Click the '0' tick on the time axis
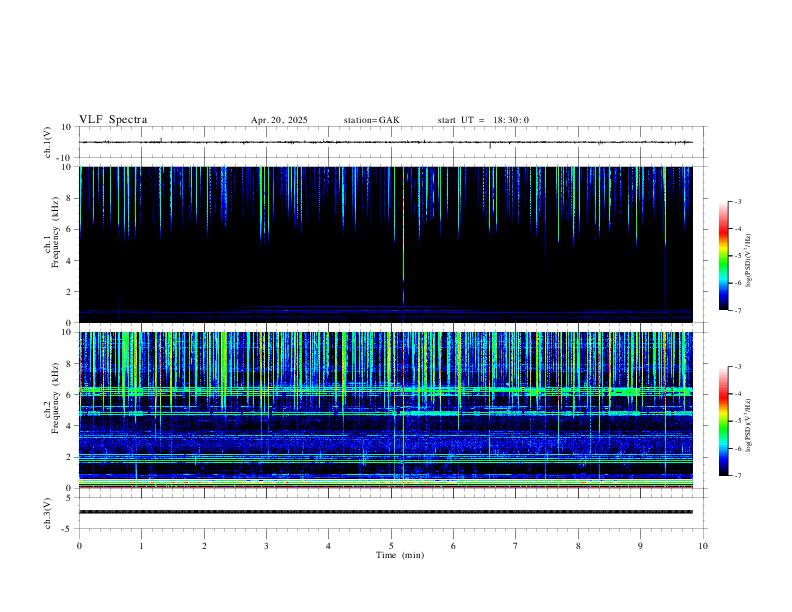Screen dimensions: 792x612 (x=79, y=546)
